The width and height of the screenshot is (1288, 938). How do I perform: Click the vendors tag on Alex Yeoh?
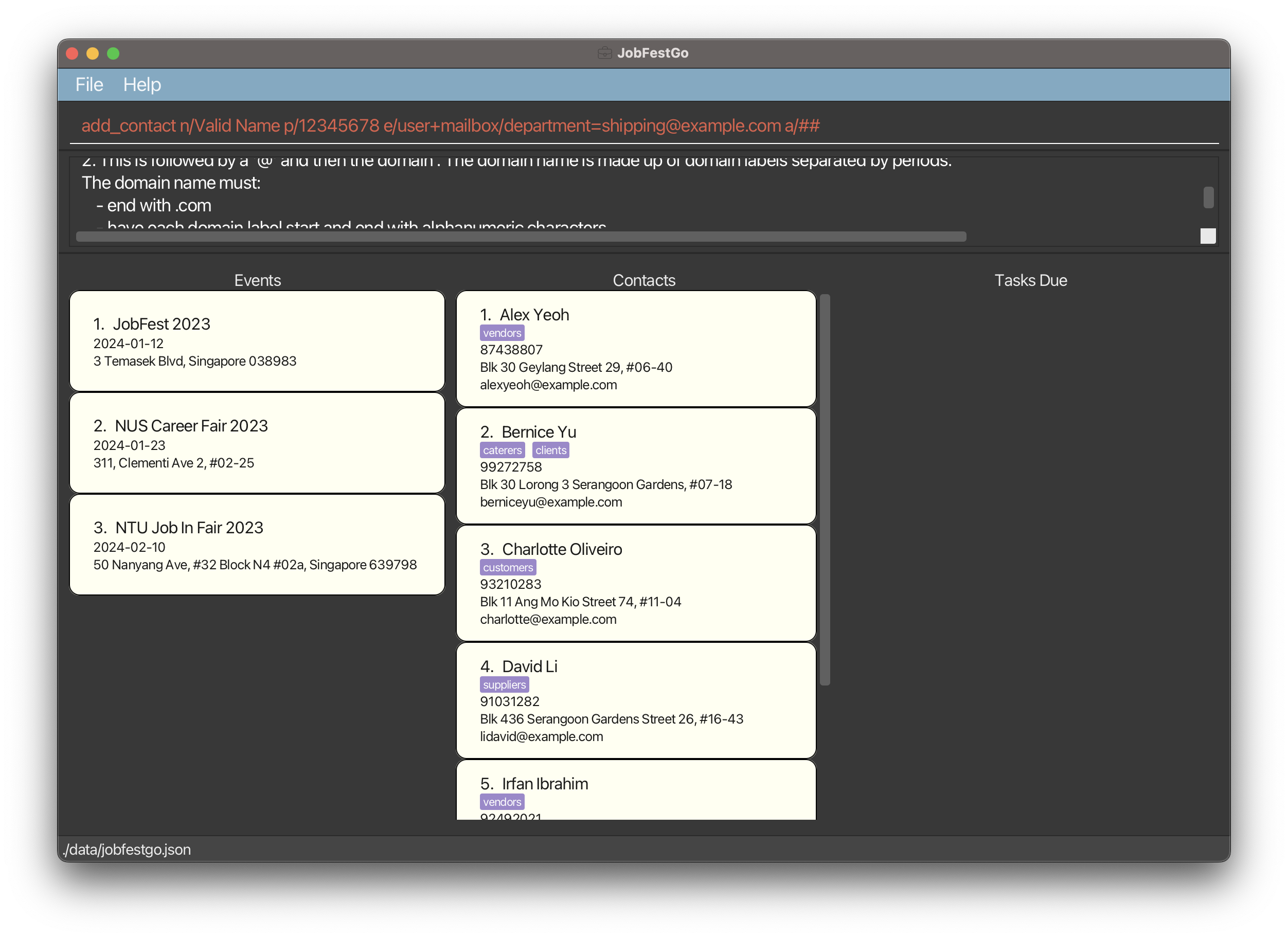tap(502, 333)
